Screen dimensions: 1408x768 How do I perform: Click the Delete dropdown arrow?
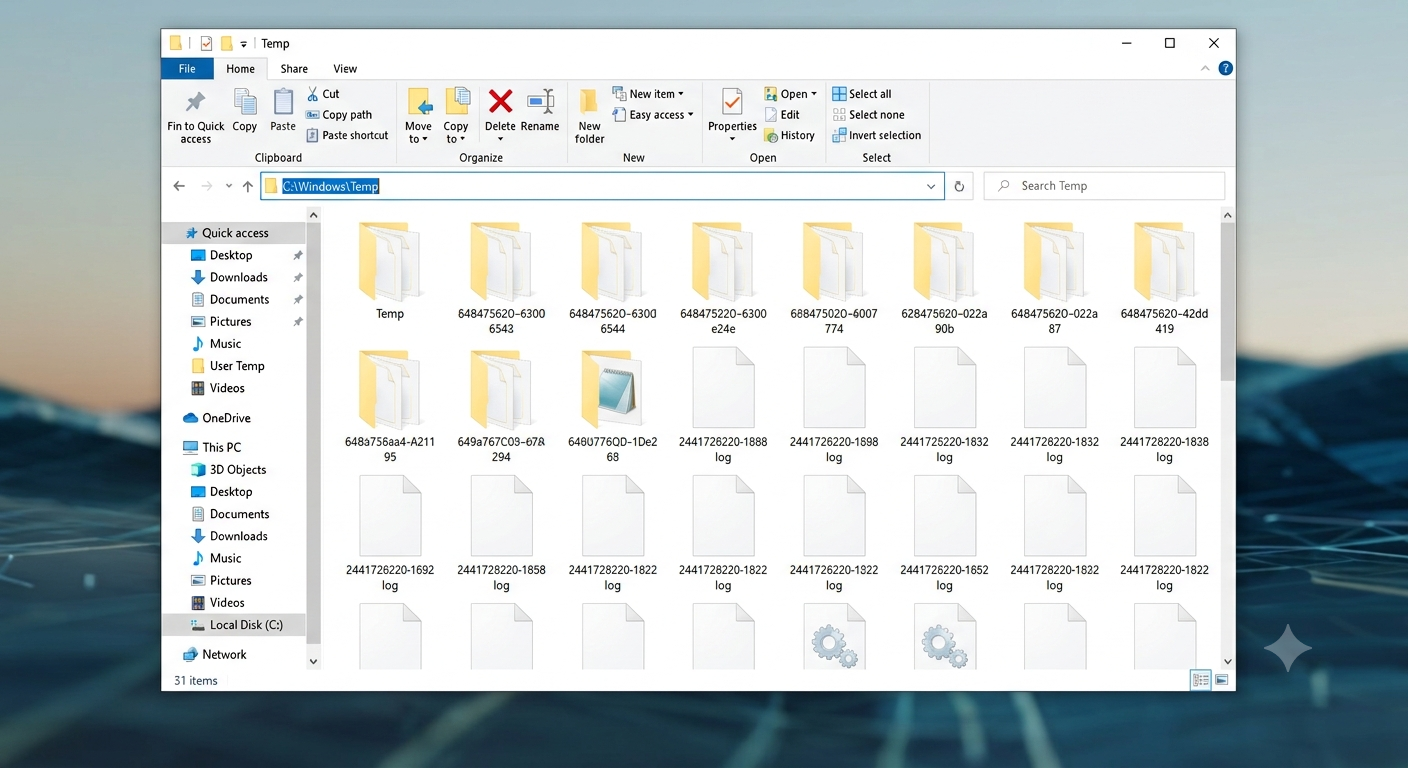pos(500,139)
